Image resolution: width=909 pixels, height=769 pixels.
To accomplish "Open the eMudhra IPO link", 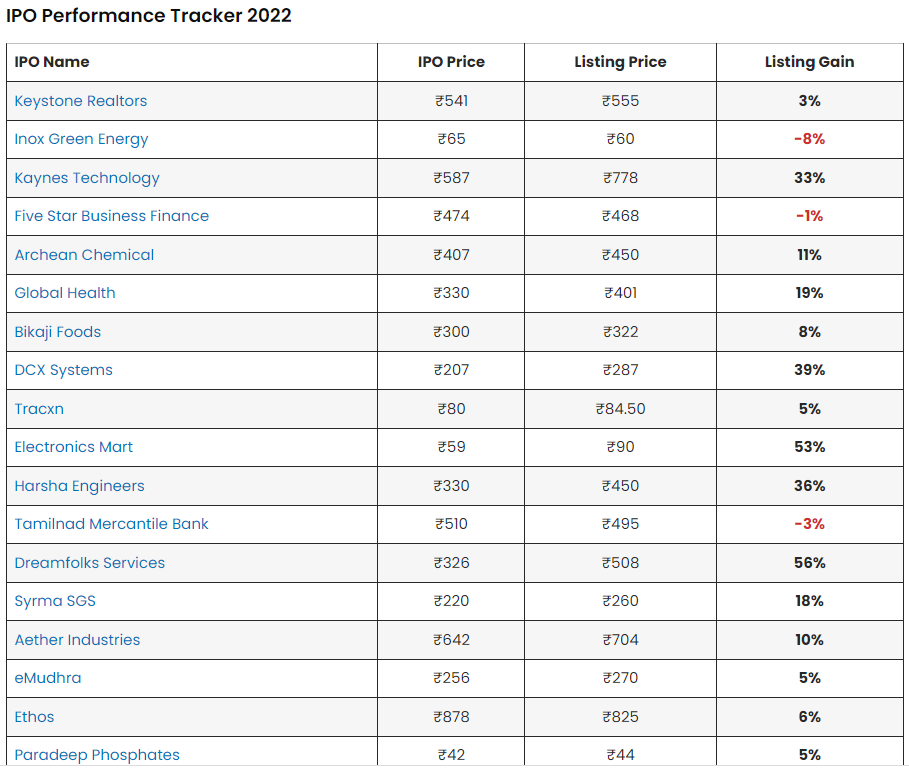I will coord(47,678).
